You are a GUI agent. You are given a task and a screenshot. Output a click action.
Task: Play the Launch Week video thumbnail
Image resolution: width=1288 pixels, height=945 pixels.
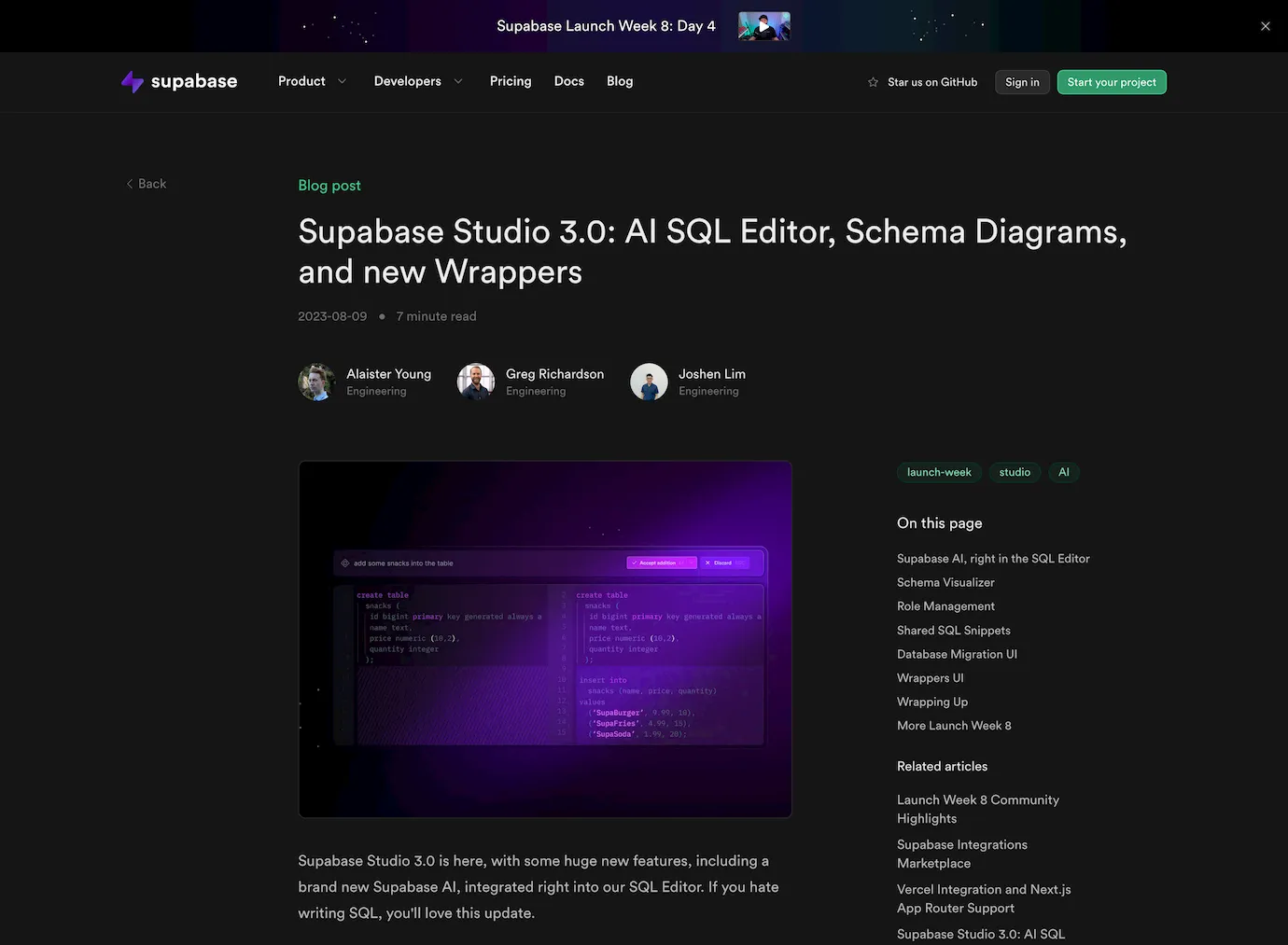click(x=763, y=26)
